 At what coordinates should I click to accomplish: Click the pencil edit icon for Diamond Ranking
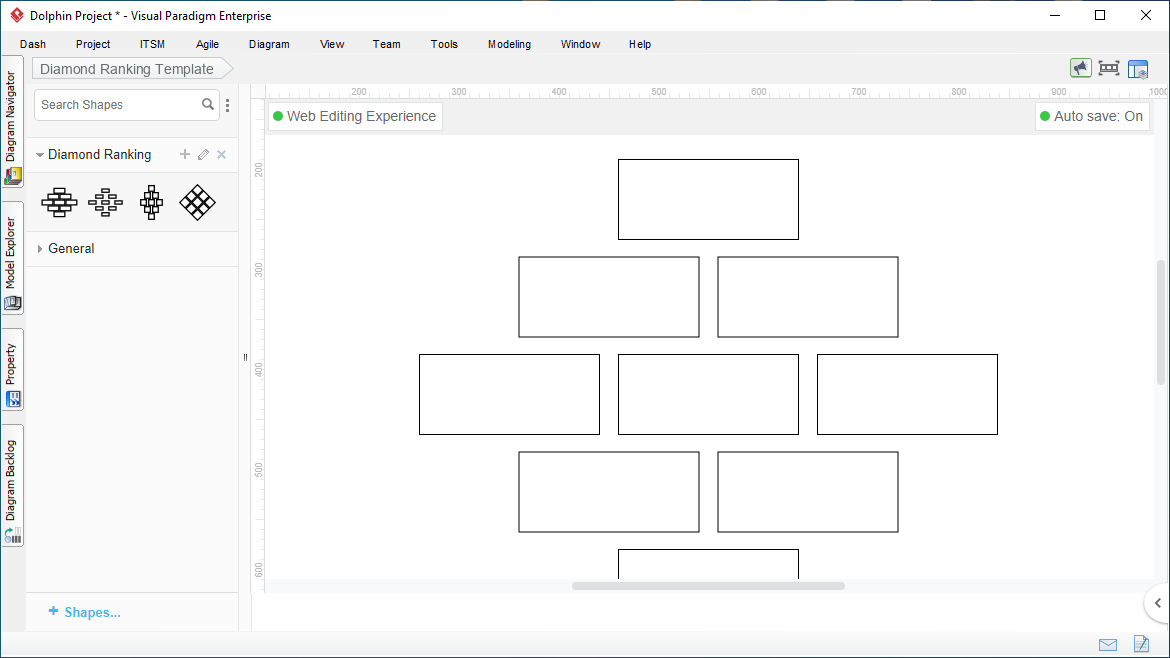tap(203, 154)
